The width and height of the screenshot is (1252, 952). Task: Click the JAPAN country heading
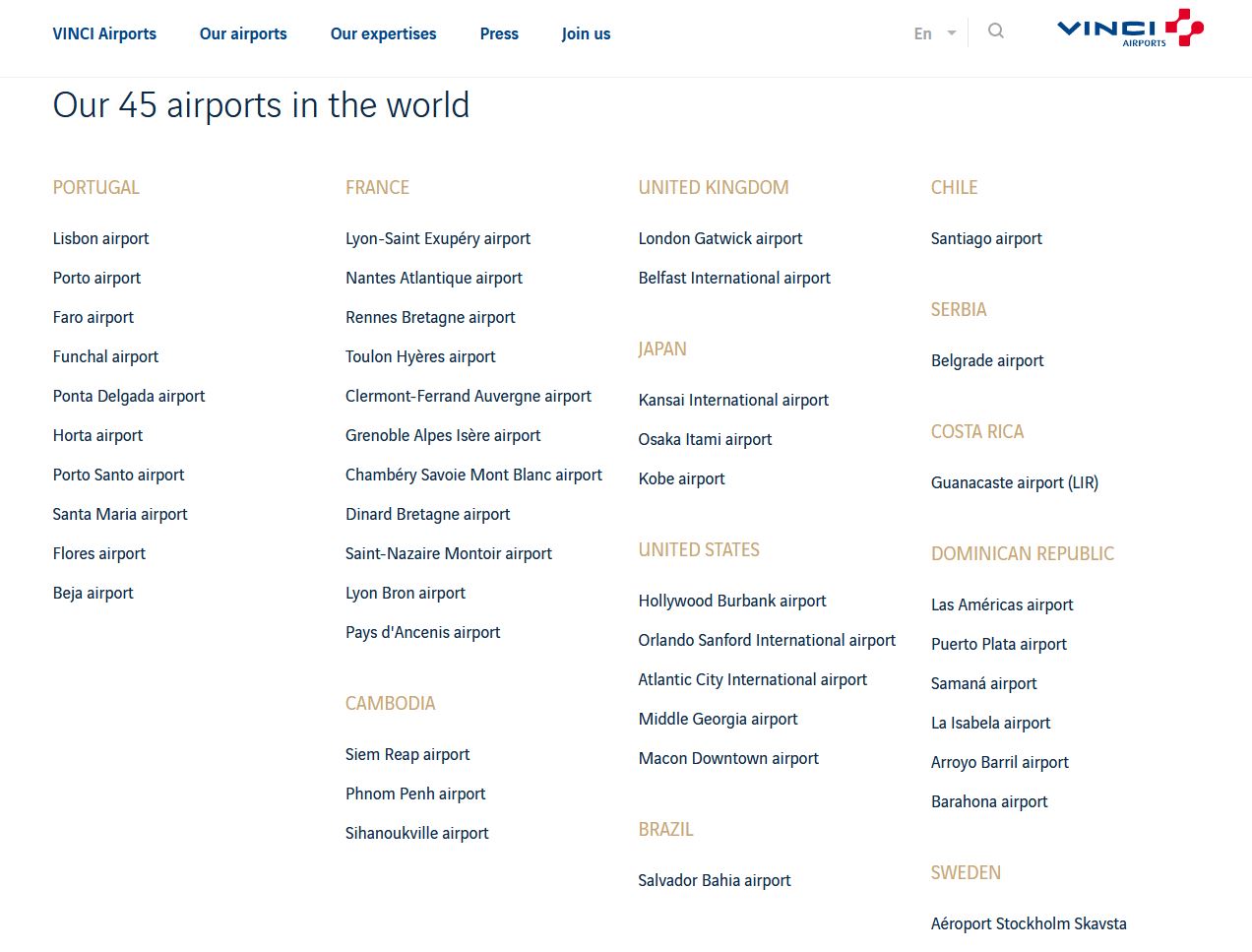click(662, 349)
